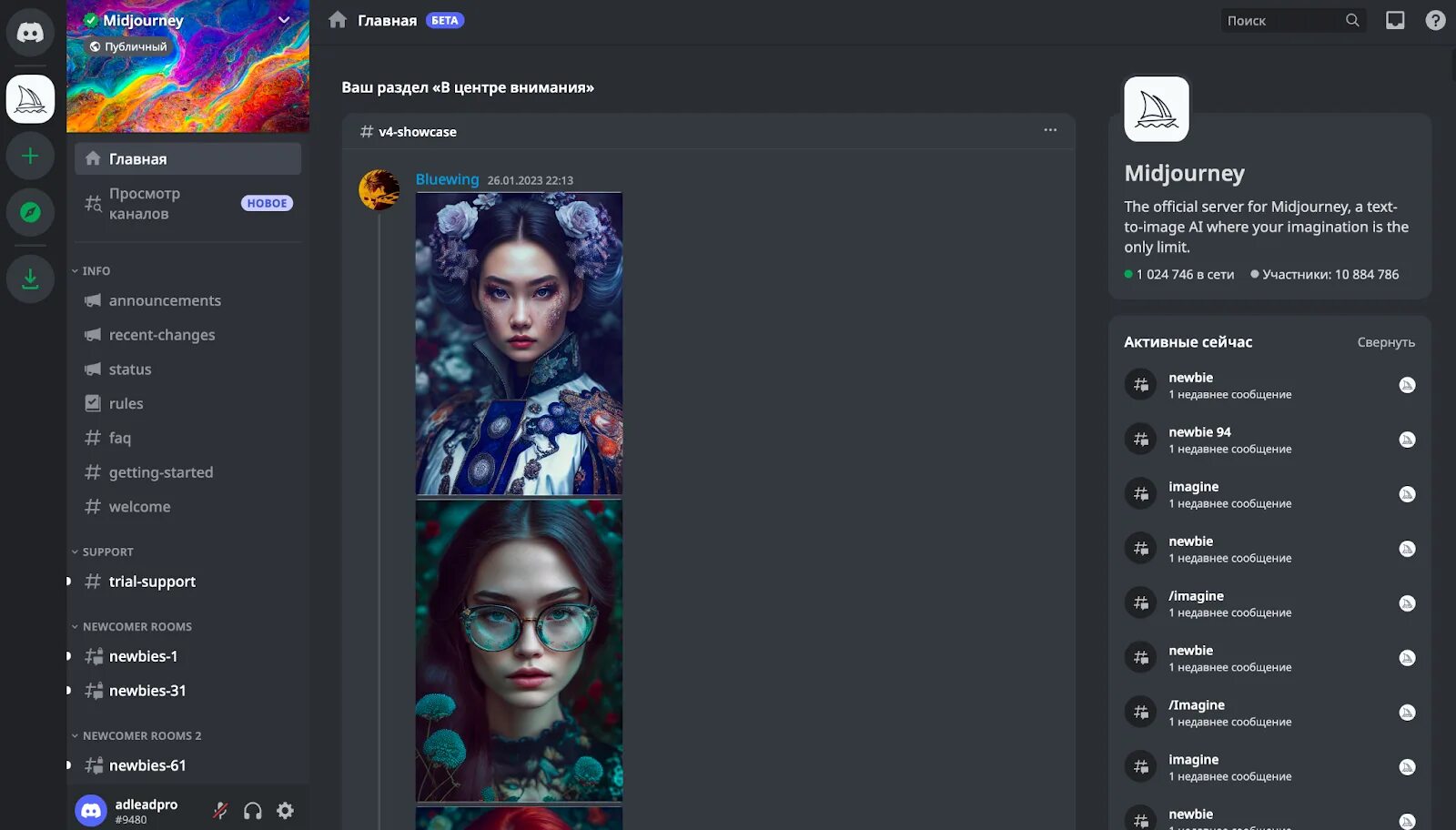Open the help question mark icon
This screenshot has width=1456, height=830.
pyautogui.click(x=1435, y=20)
